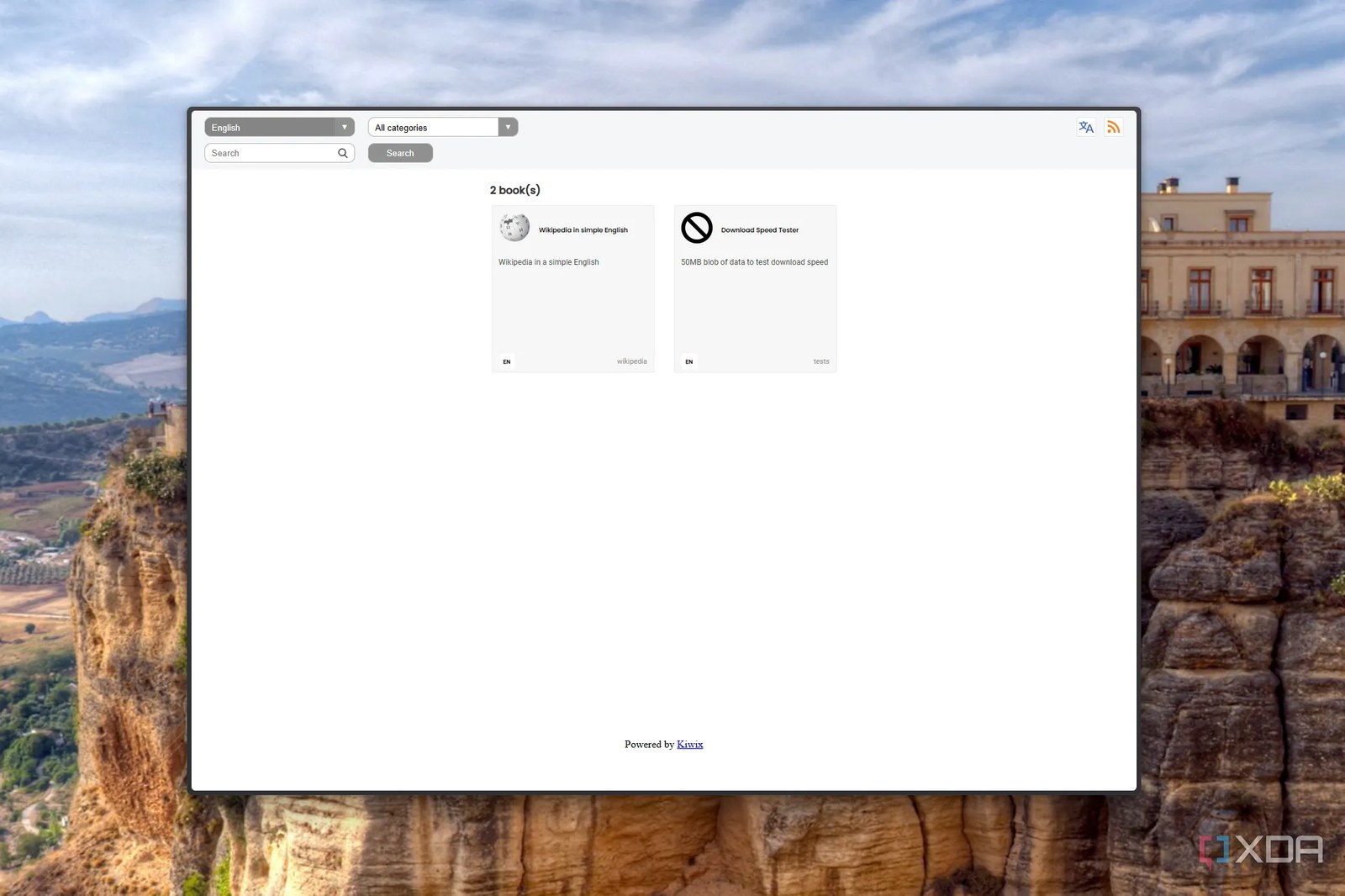
Task: Click the wikipedia category tag
Action: click(632, 361)
